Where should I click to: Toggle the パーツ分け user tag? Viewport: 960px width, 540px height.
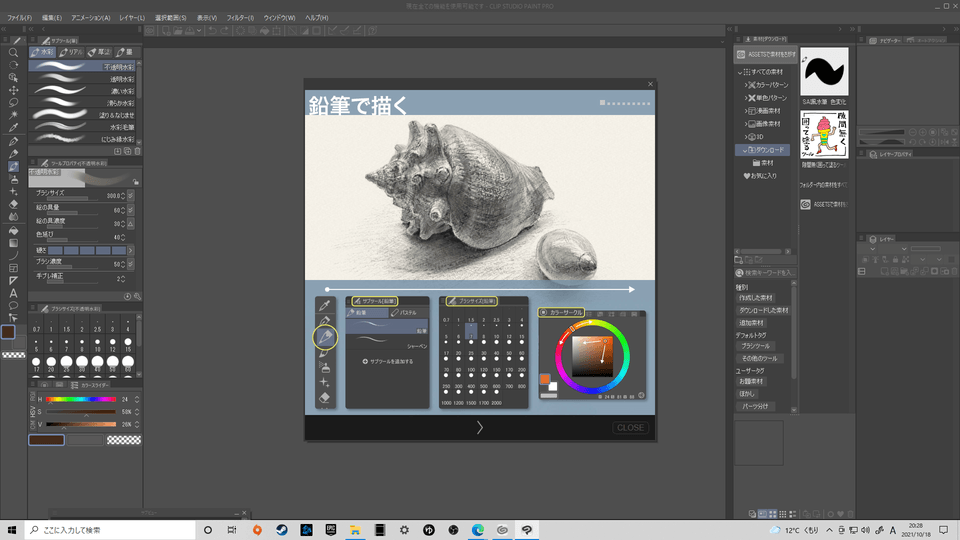click(756, 406)
